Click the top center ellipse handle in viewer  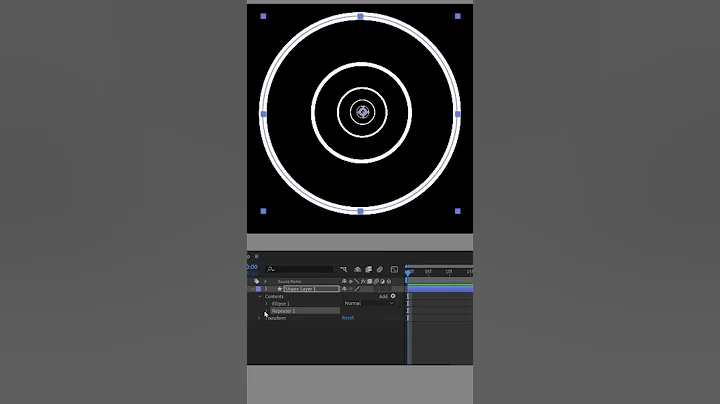click(x=360, y=17)
